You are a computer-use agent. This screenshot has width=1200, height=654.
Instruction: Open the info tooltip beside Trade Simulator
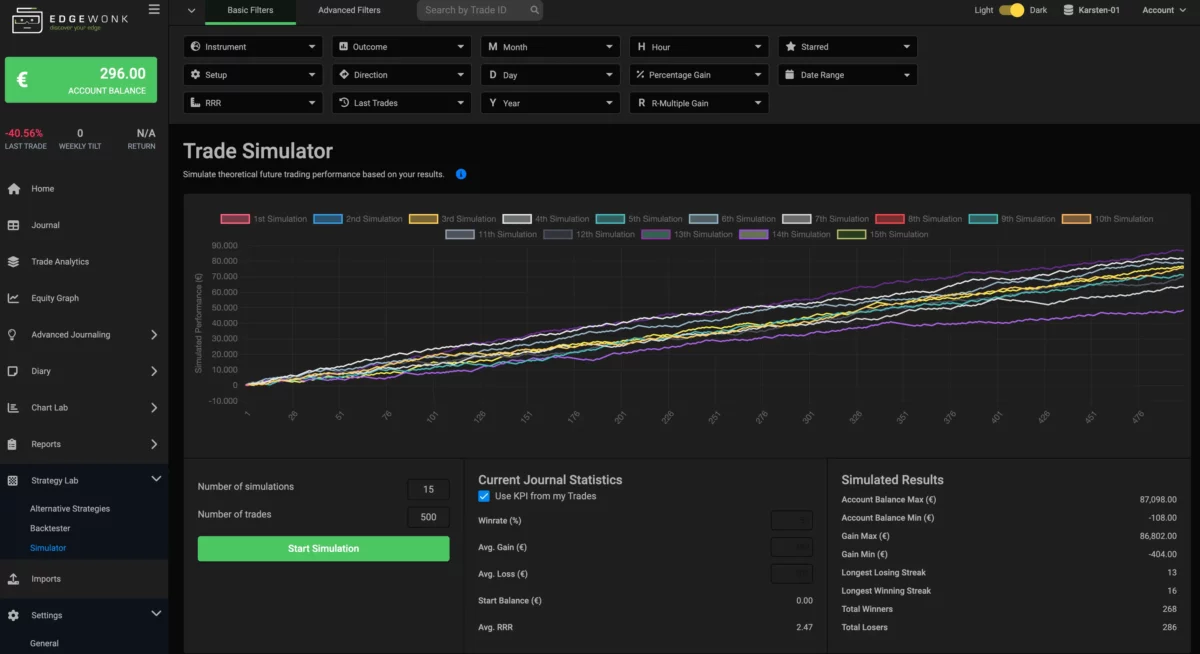[460, 173]
